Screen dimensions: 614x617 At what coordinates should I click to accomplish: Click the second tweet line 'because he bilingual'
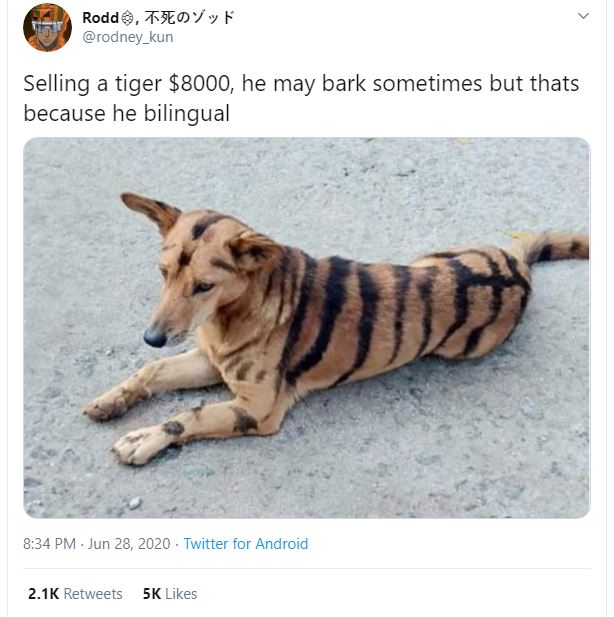pos(126,113)
